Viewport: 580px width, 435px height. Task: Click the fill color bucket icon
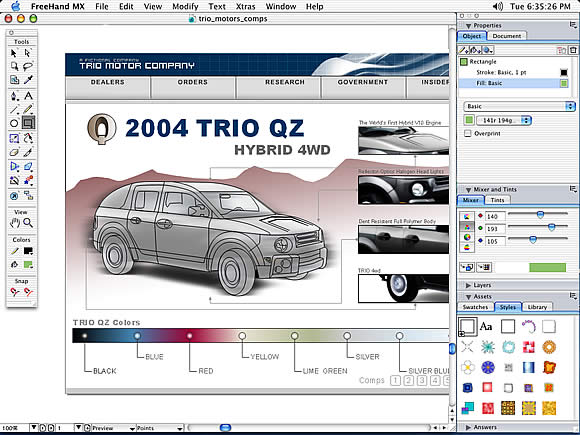(x=14, y=264)
